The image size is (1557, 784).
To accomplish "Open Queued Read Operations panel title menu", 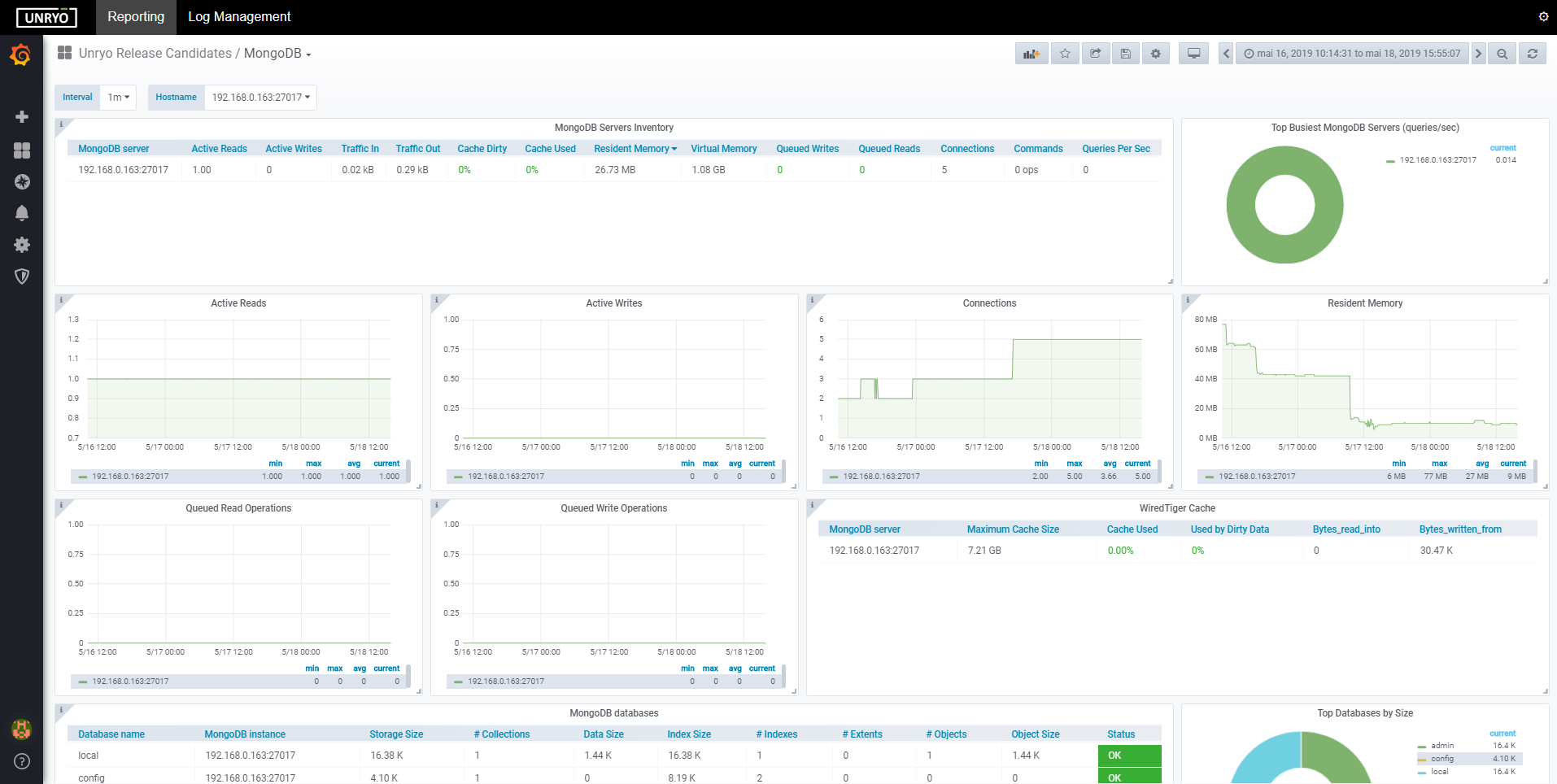I will tap(238, 508).
